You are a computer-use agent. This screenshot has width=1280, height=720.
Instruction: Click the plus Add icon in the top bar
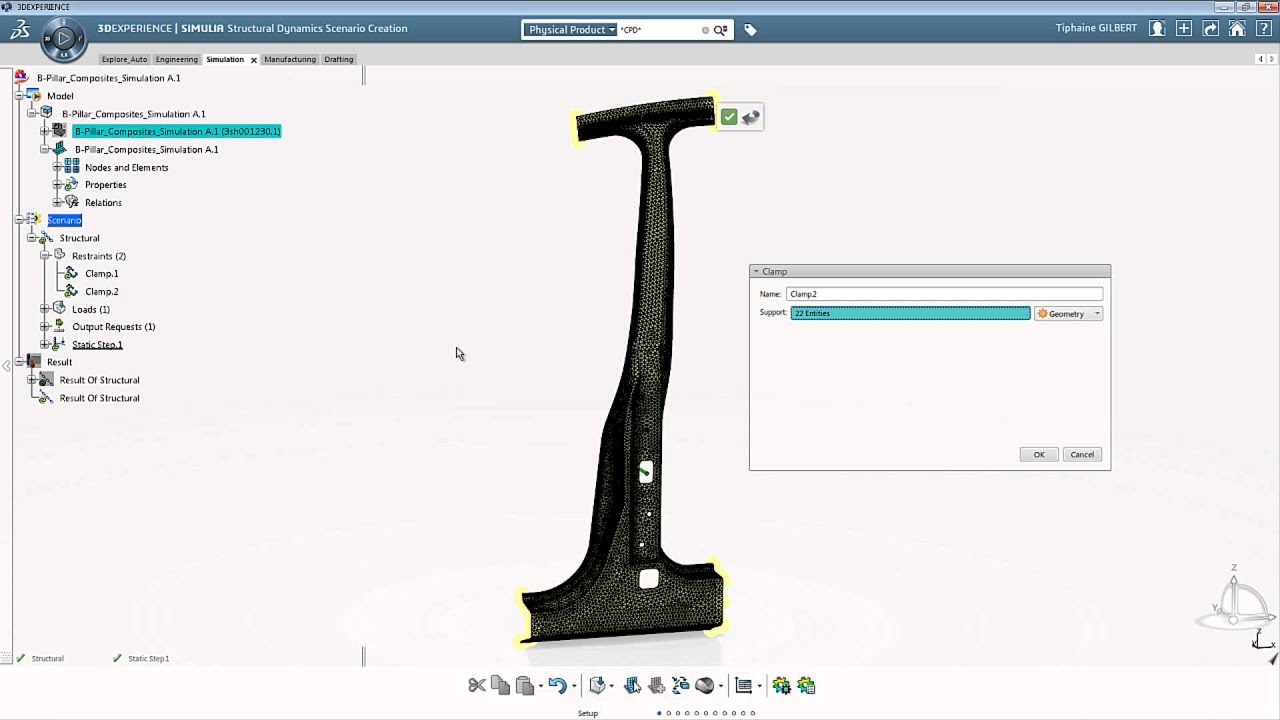1184,29
